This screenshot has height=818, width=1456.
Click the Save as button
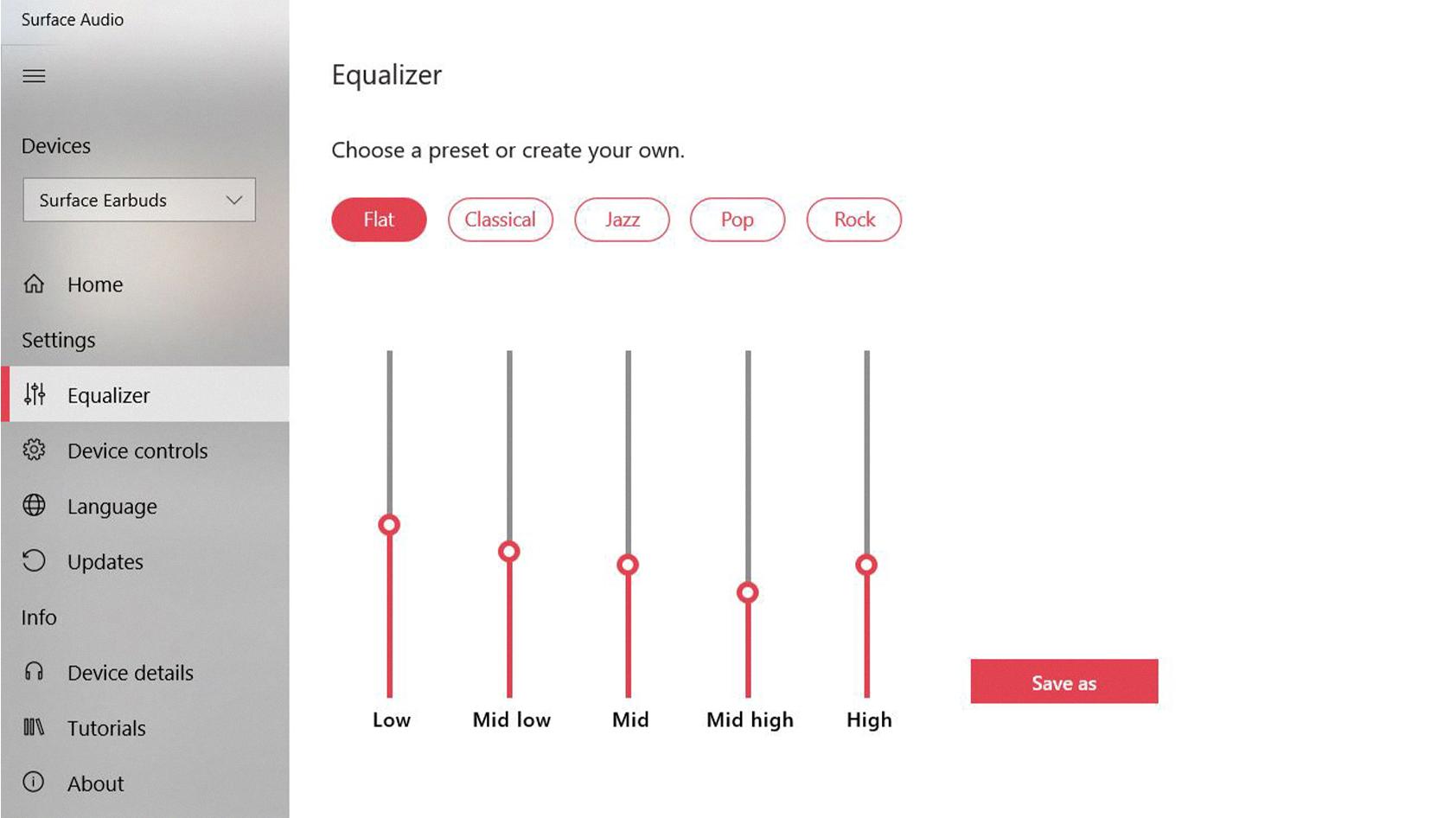(1063, 682)
